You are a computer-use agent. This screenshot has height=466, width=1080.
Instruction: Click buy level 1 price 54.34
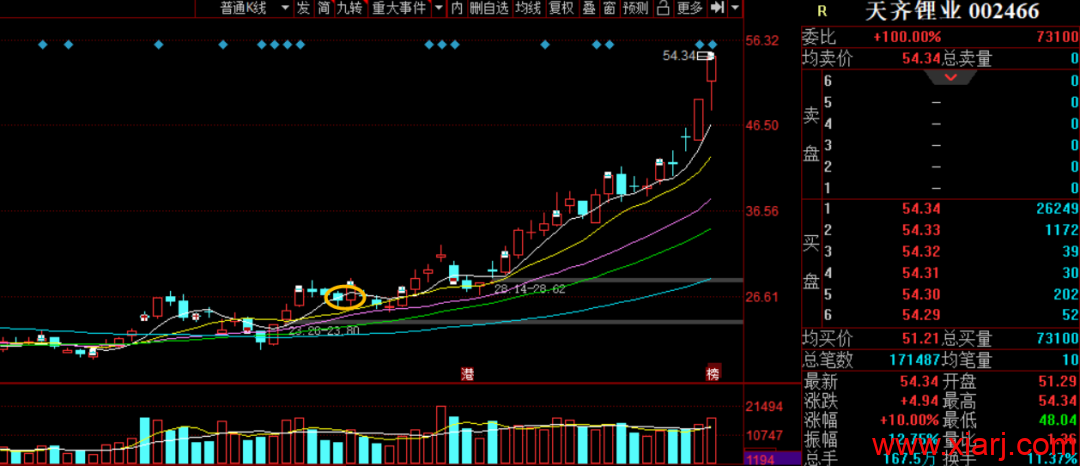[x=921, y=209]
